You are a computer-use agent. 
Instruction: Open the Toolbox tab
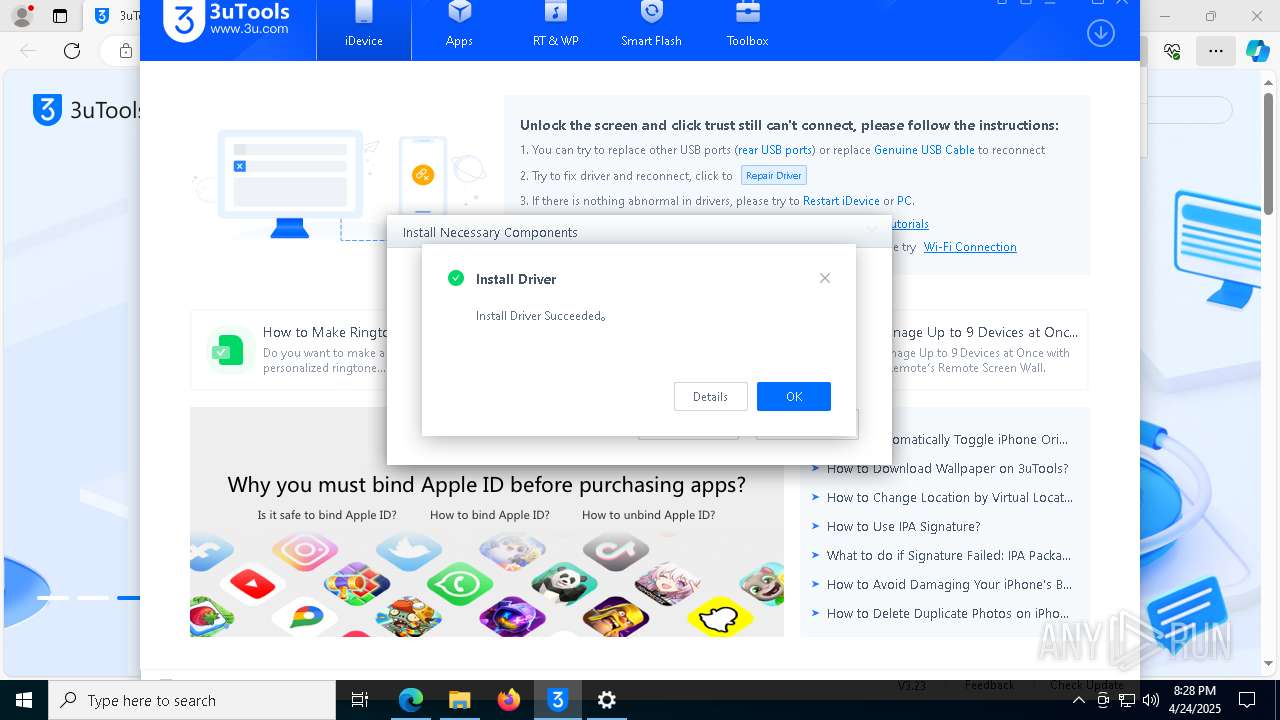point(747,29)
